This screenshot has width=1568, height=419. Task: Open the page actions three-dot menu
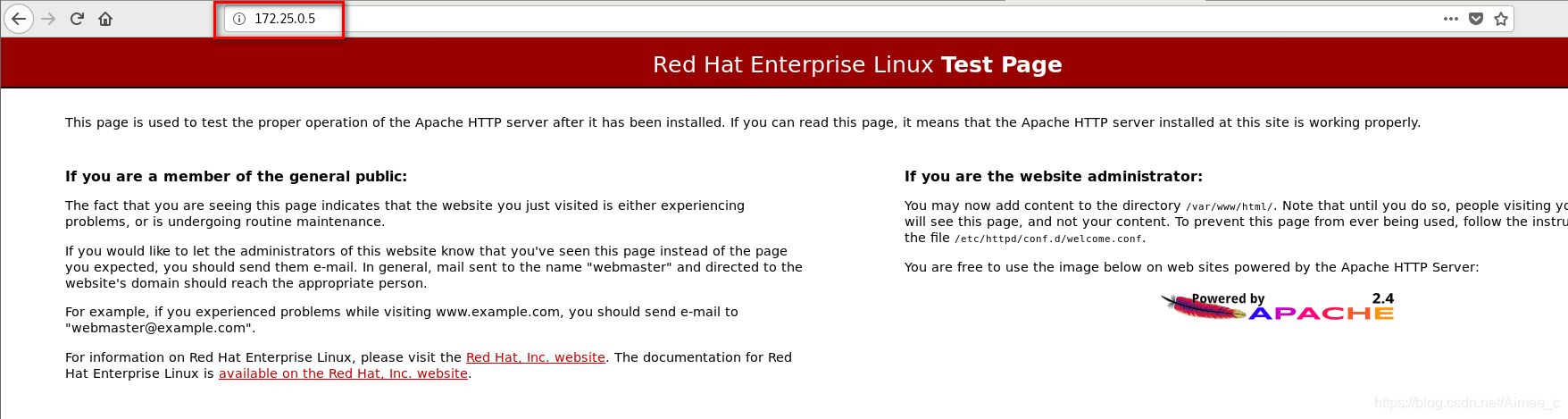pos(1451,19)
